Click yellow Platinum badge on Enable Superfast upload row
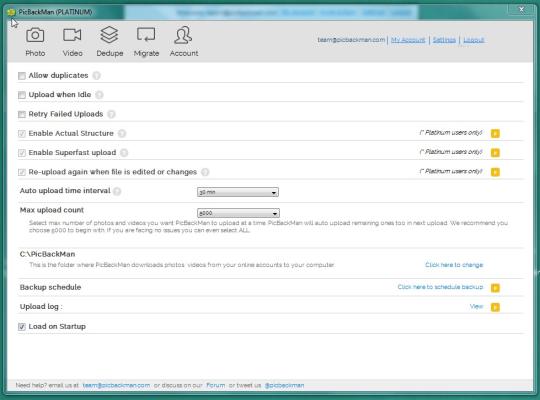This screenshot has height=400, width=540. point(495,153)
